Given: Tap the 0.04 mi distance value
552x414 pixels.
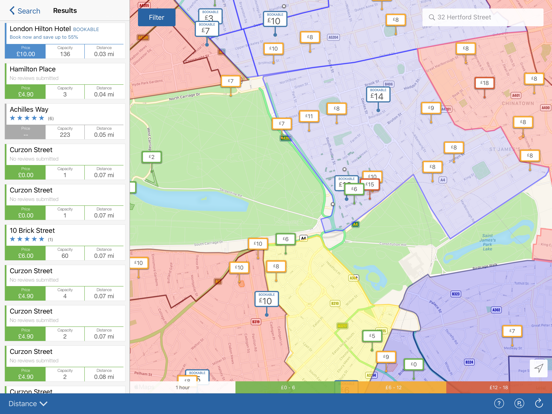Looking at the screenshot, I should point(104,95).
